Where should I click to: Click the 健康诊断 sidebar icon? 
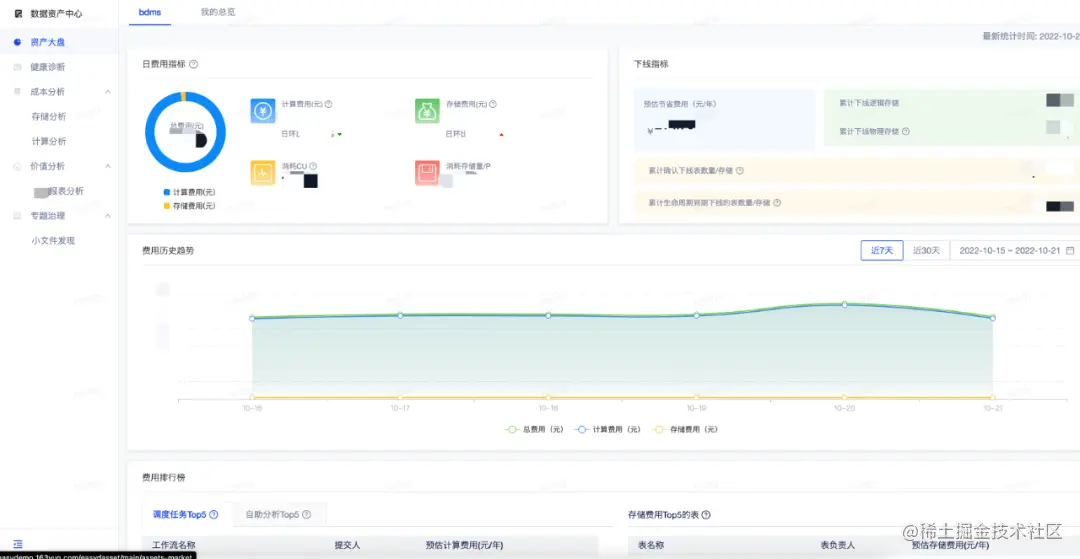coord(17,67)
